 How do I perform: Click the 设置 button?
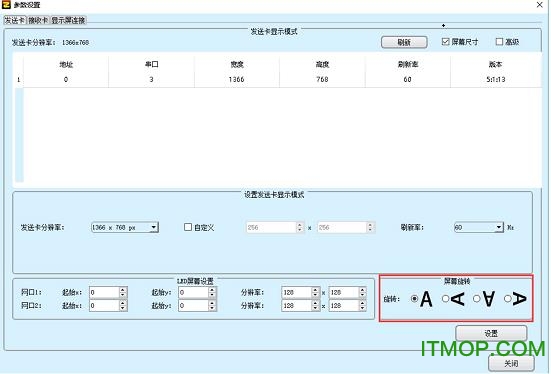(x=491, y=333)
